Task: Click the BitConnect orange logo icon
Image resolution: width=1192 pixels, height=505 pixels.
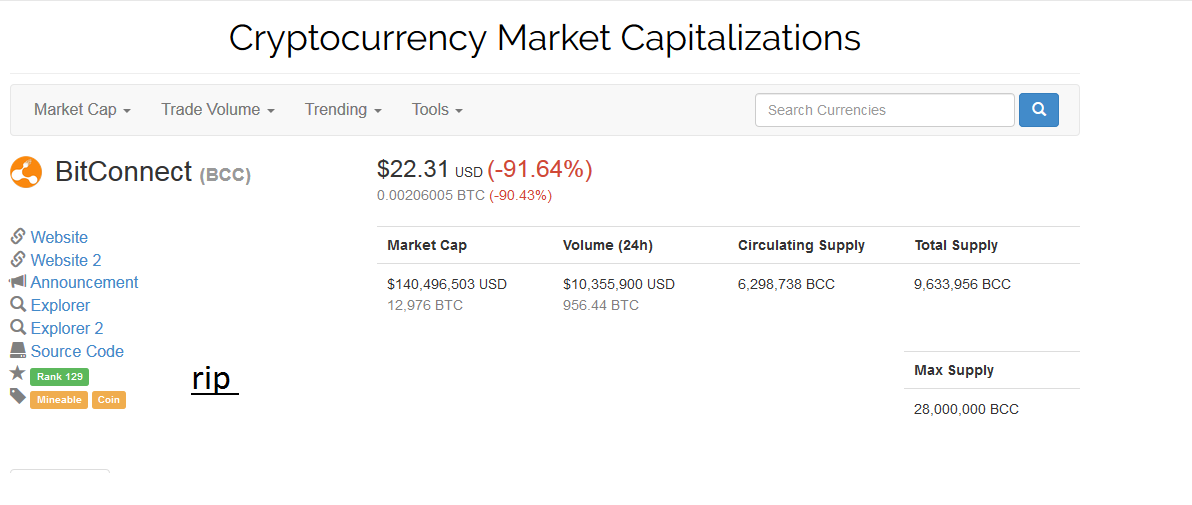Action: (26, 172)
